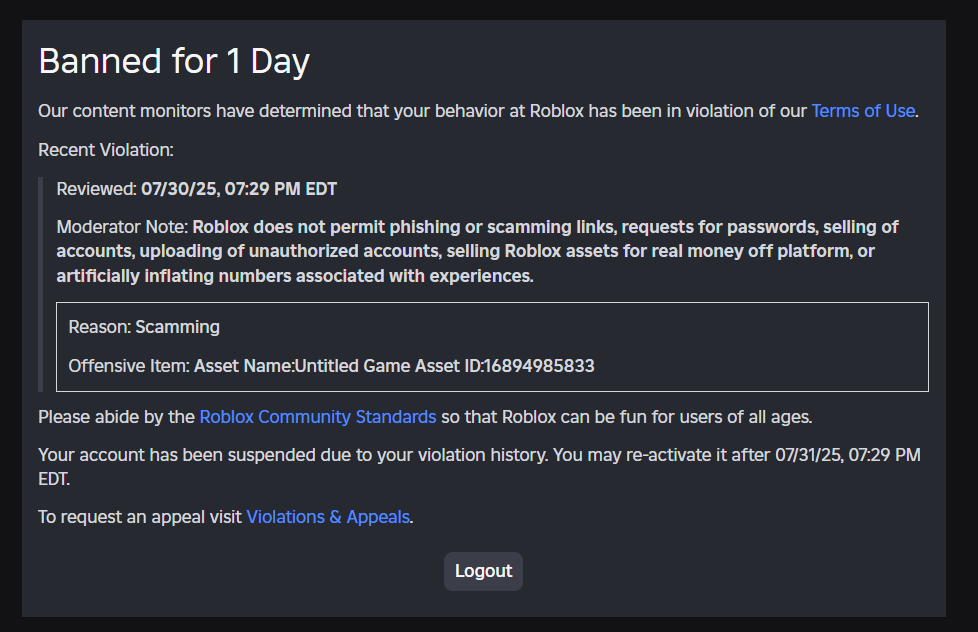This screenshot has height=632, width=978.
Task: Click the "Please abide by the" text
Action: 116,416
